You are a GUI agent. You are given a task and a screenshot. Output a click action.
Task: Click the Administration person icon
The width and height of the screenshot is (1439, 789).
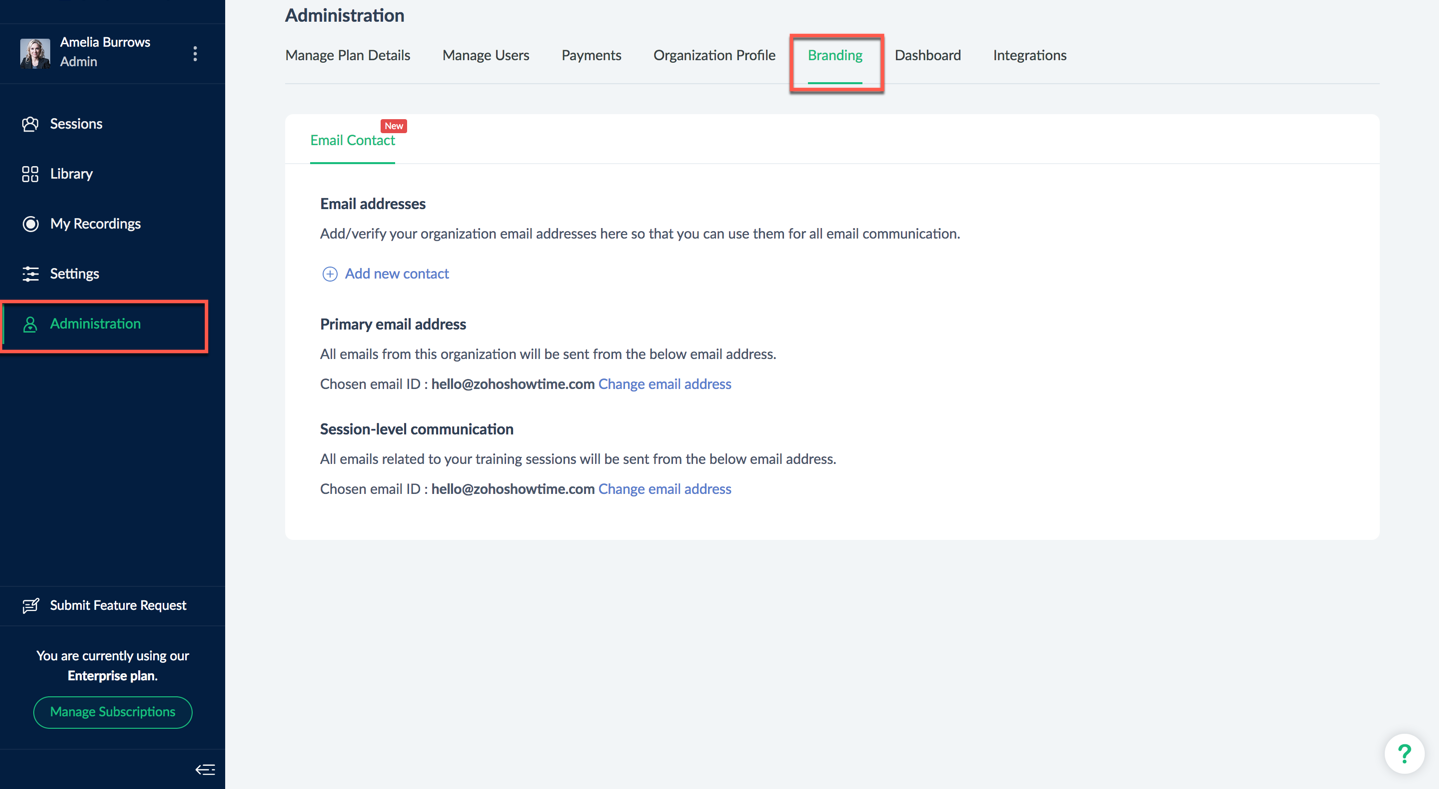pyautogui.click(x=30, y=324)
